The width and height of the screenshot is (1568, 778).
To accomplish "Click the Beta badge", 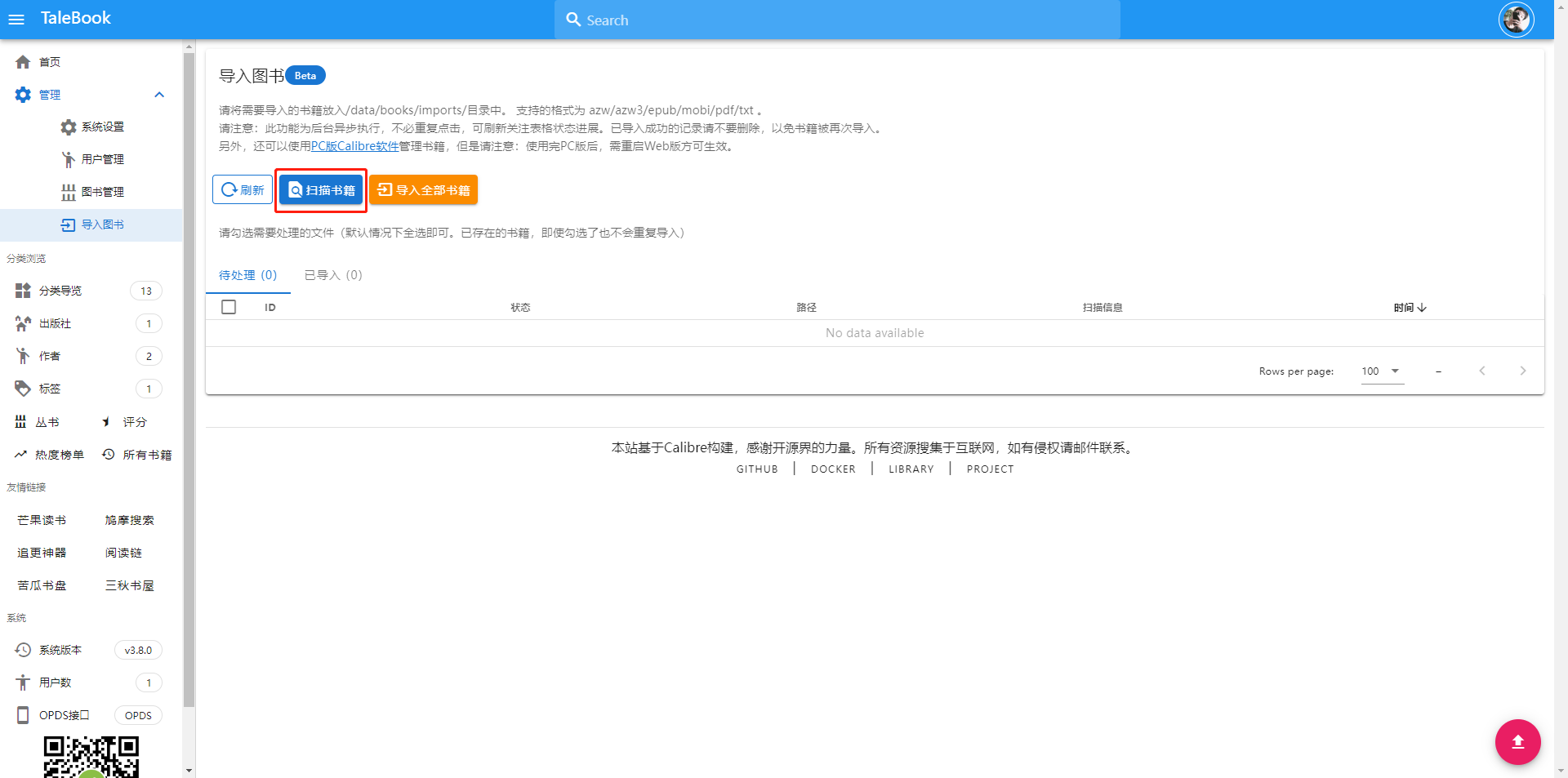I will click(305, 75).
